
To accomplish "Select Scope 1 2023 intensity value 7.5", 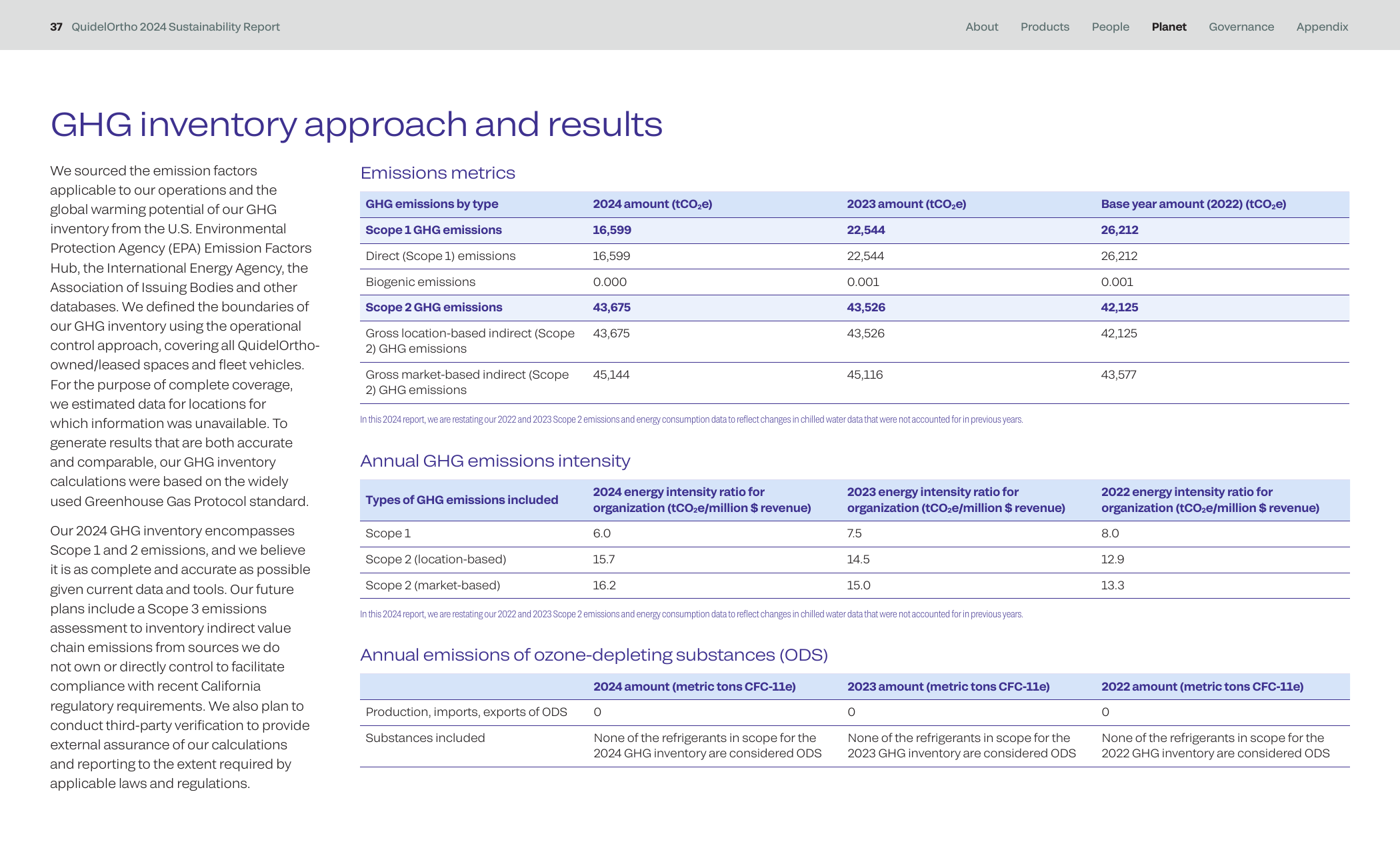I will 854,533.
